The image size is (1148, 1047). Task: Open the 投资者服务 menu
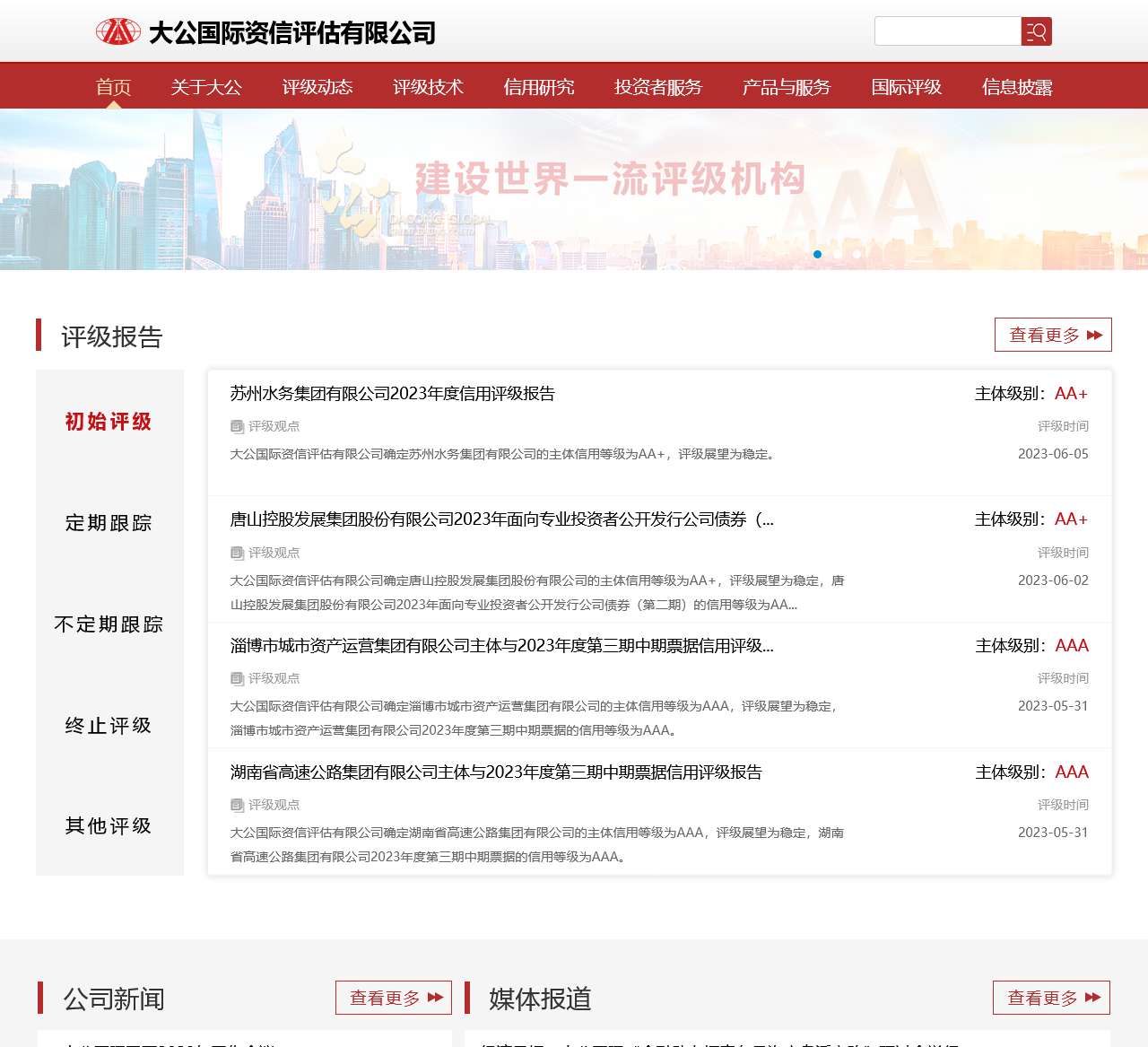[x=657, y=87]
